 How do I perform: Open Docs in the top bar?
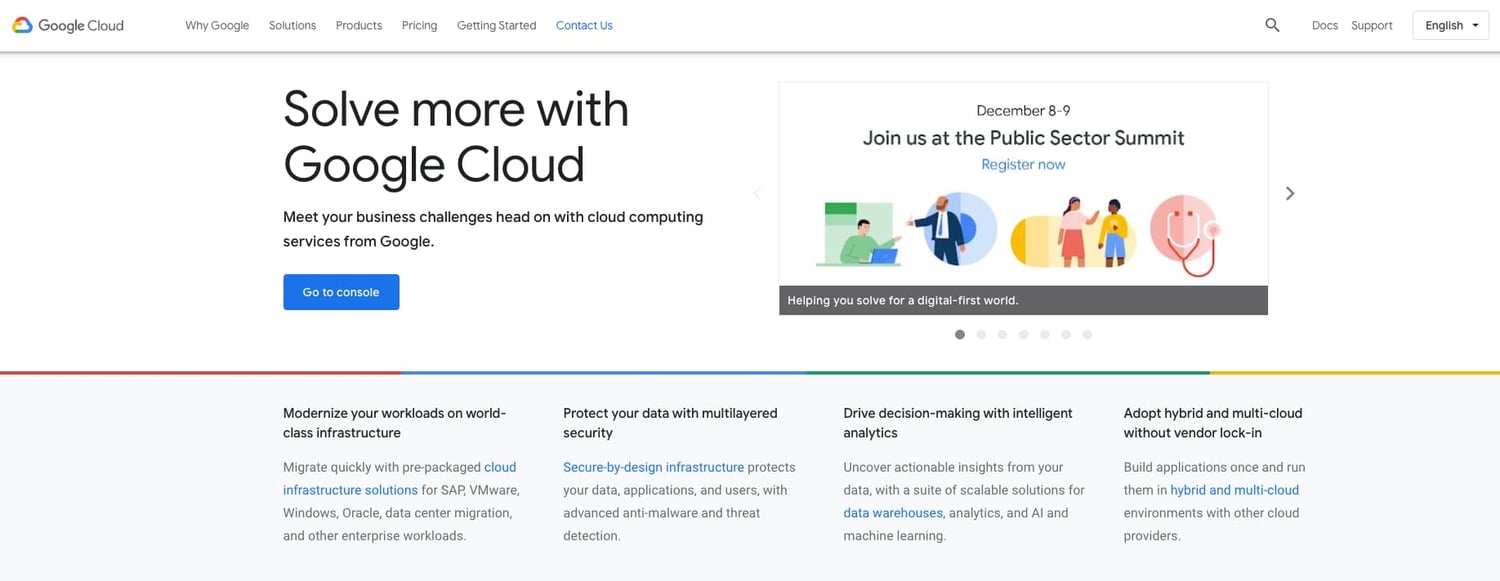click(x=1324, y=26)
